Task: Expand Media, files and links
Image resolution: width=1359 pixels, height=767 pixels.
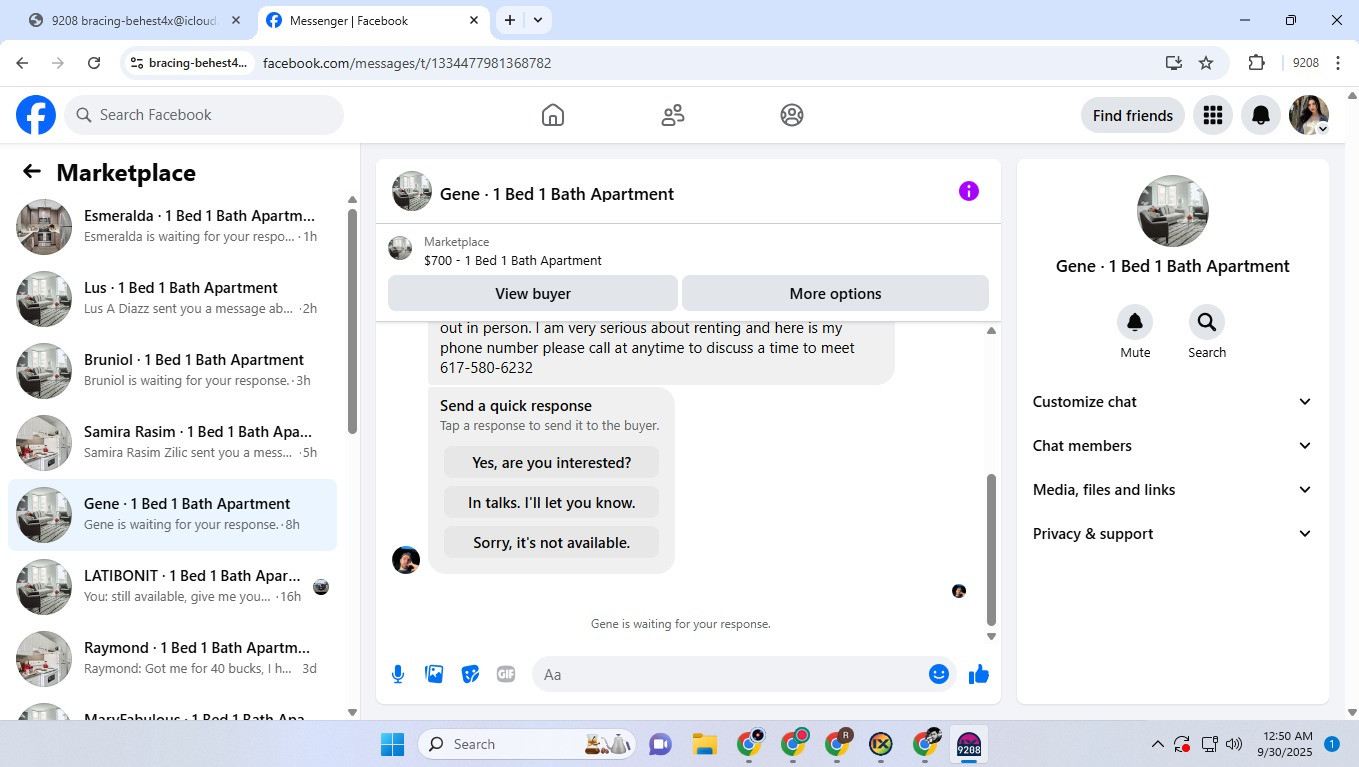Action: (1173, 490)
